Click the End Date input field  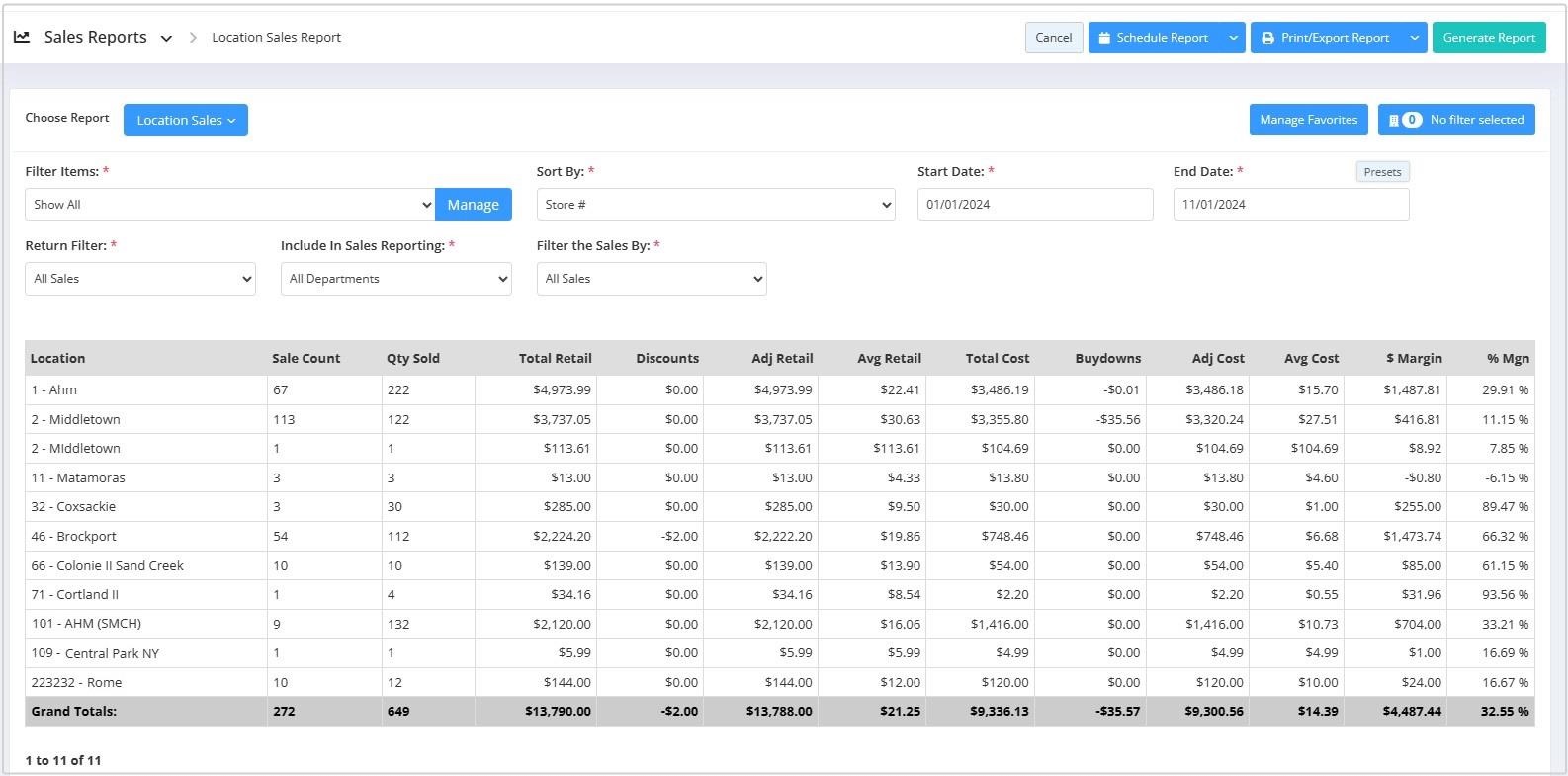pyautogui.click(x=1291, y=205)
